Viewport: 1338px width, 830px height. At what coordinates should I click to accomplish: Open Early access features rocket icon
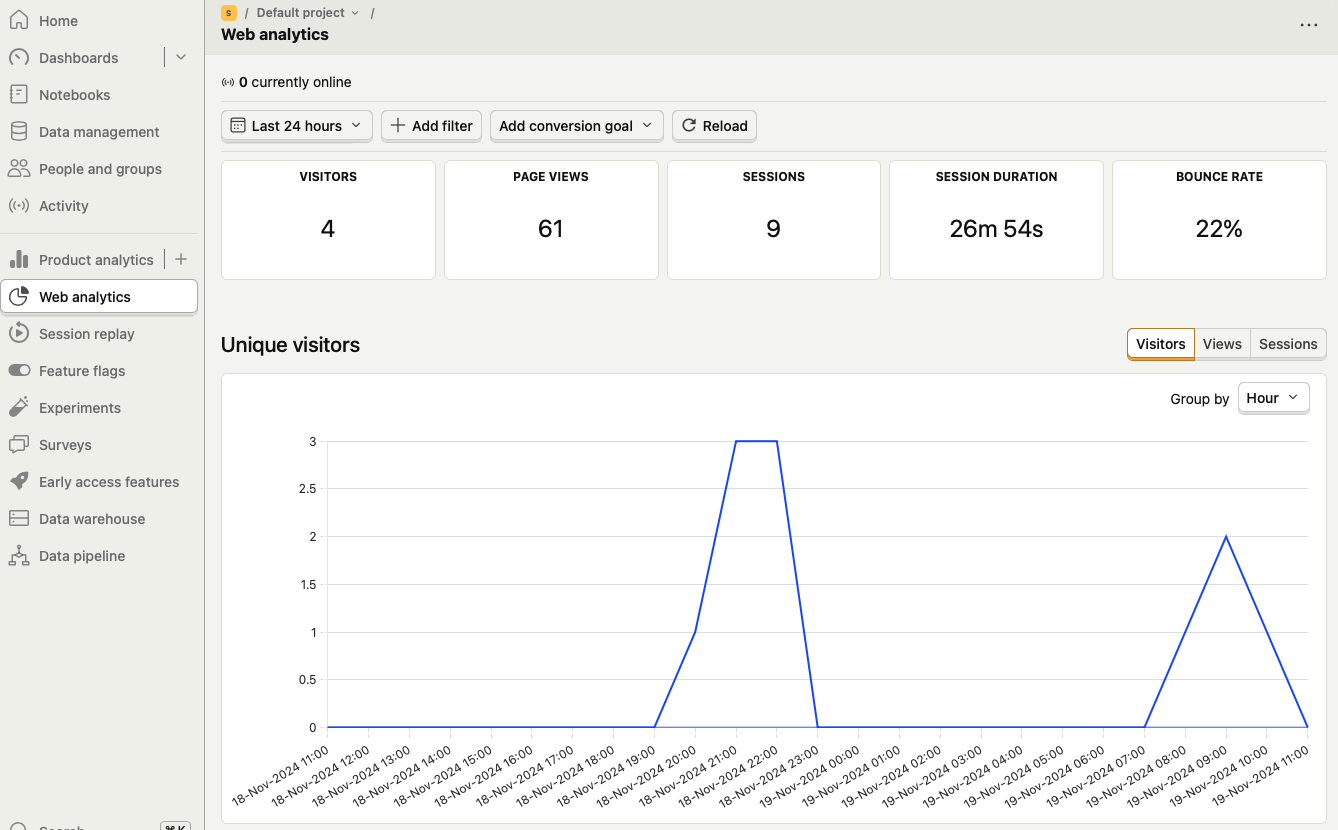19,482
